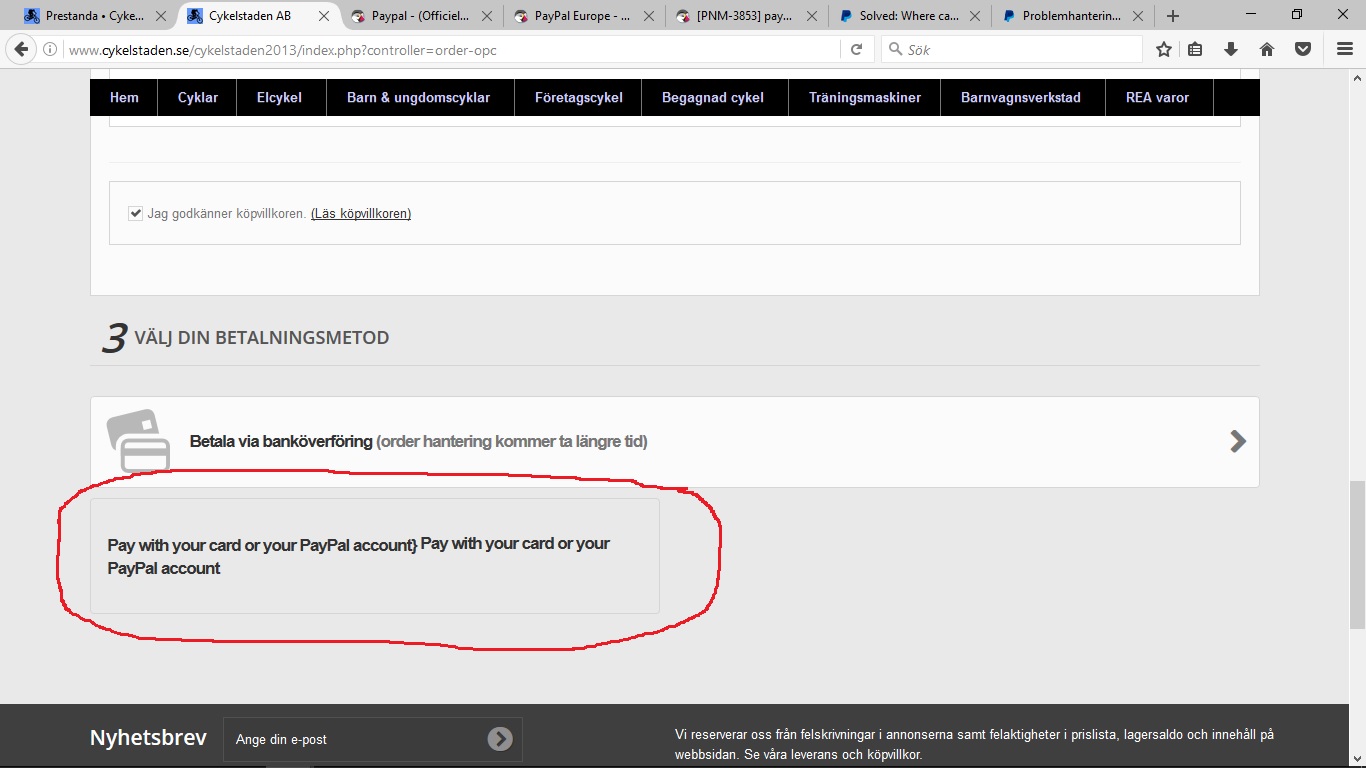1366x768 pixels.
Task: Open the Företagscykel menu
Action: 579,97
